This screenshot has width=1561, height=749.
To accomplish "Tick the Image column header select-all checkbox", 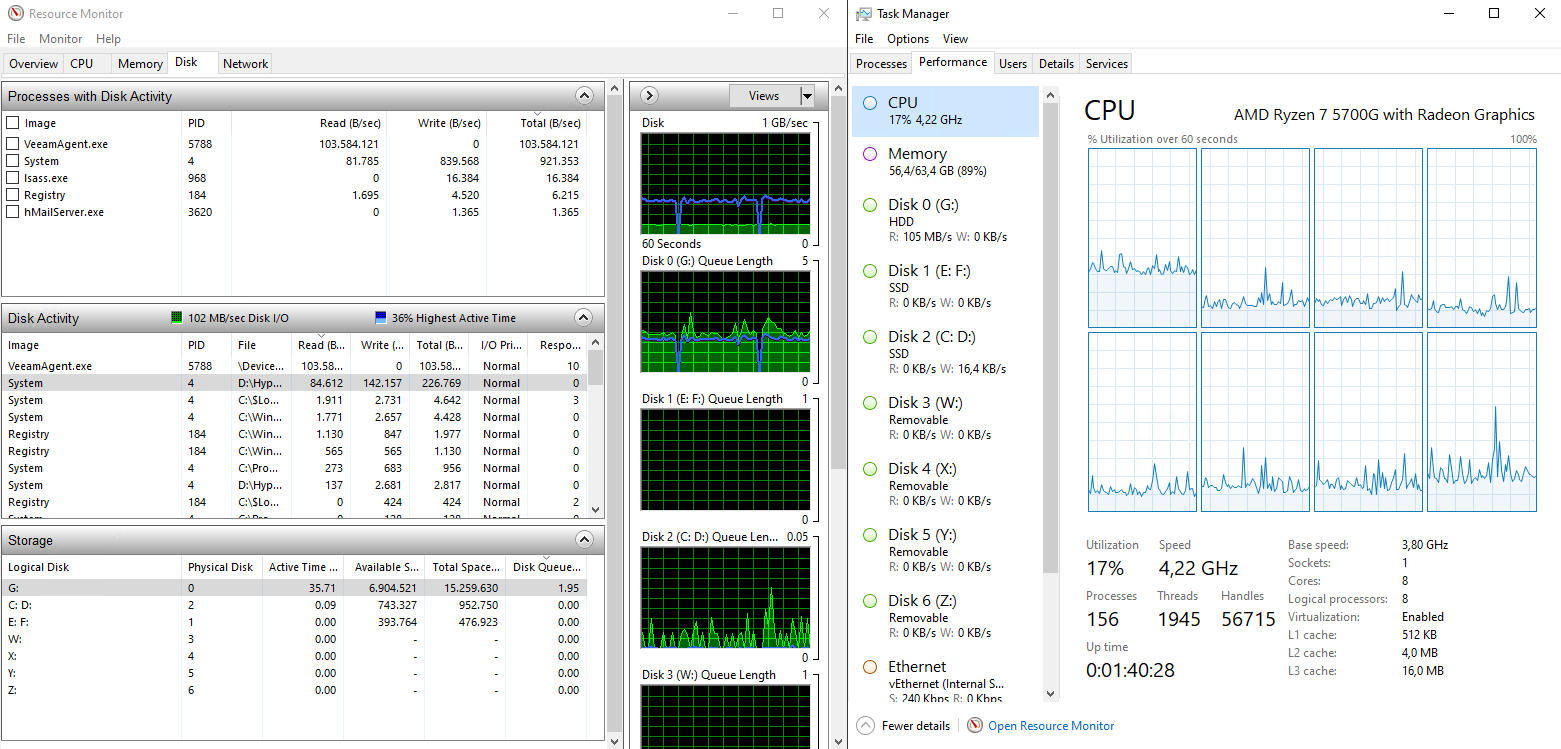I will tap(13, 123).
